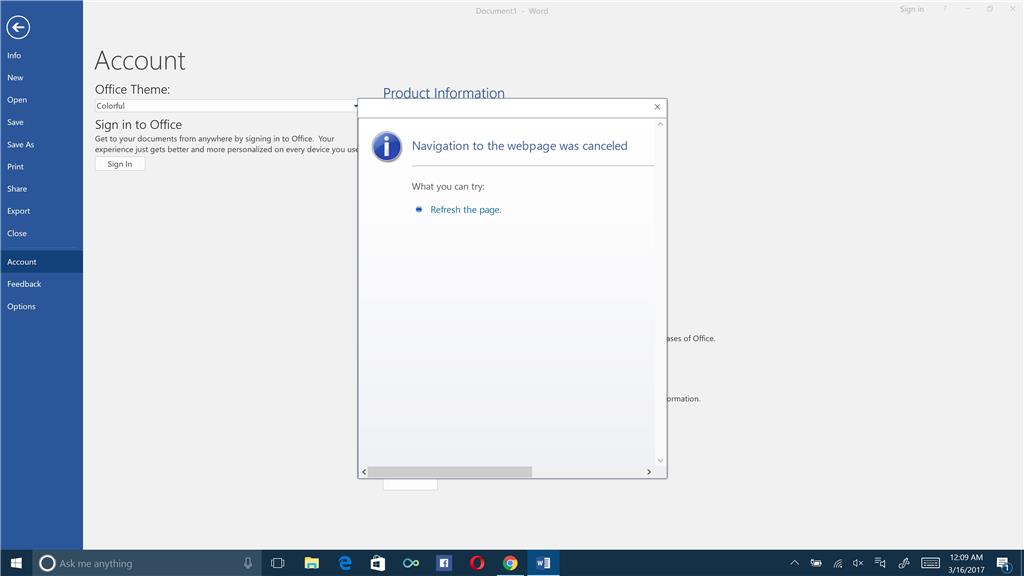
Task: Unmute the system volume
Action: pyautogui.click(x=857, y=563)
